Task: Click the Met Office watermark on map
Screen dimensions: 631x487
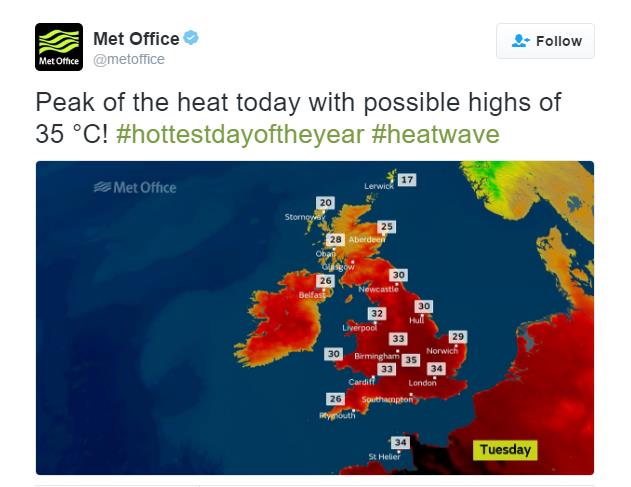Action: click(134, 187)
